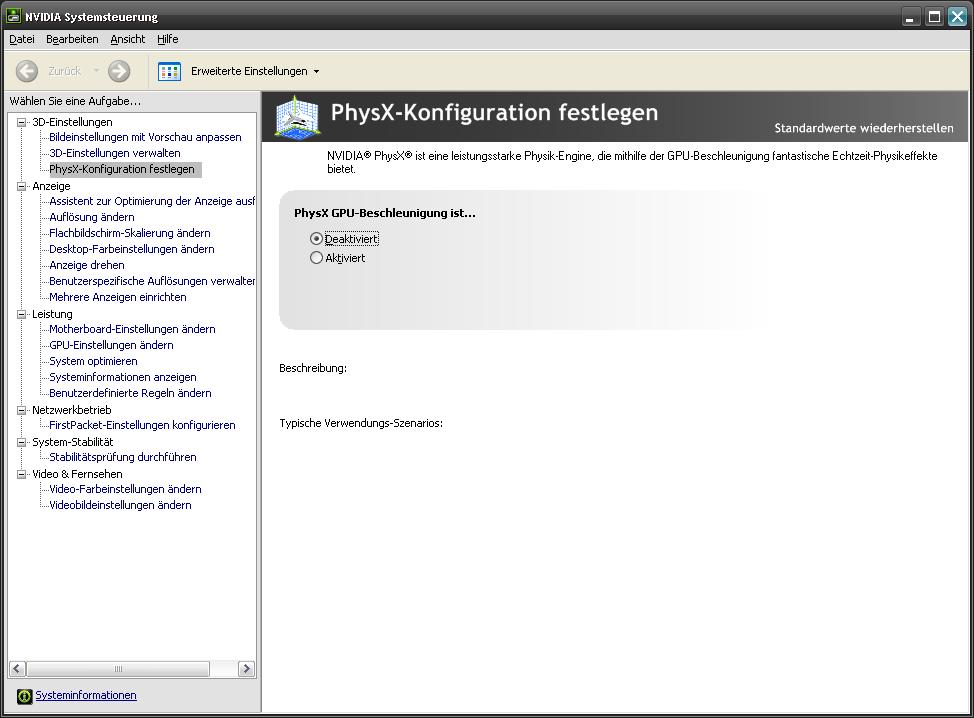The height and width of the screenshot is (718, 974).
Task: Collapse the Netzwerkbetrieb tree node
Action: [x=22, y=410]
